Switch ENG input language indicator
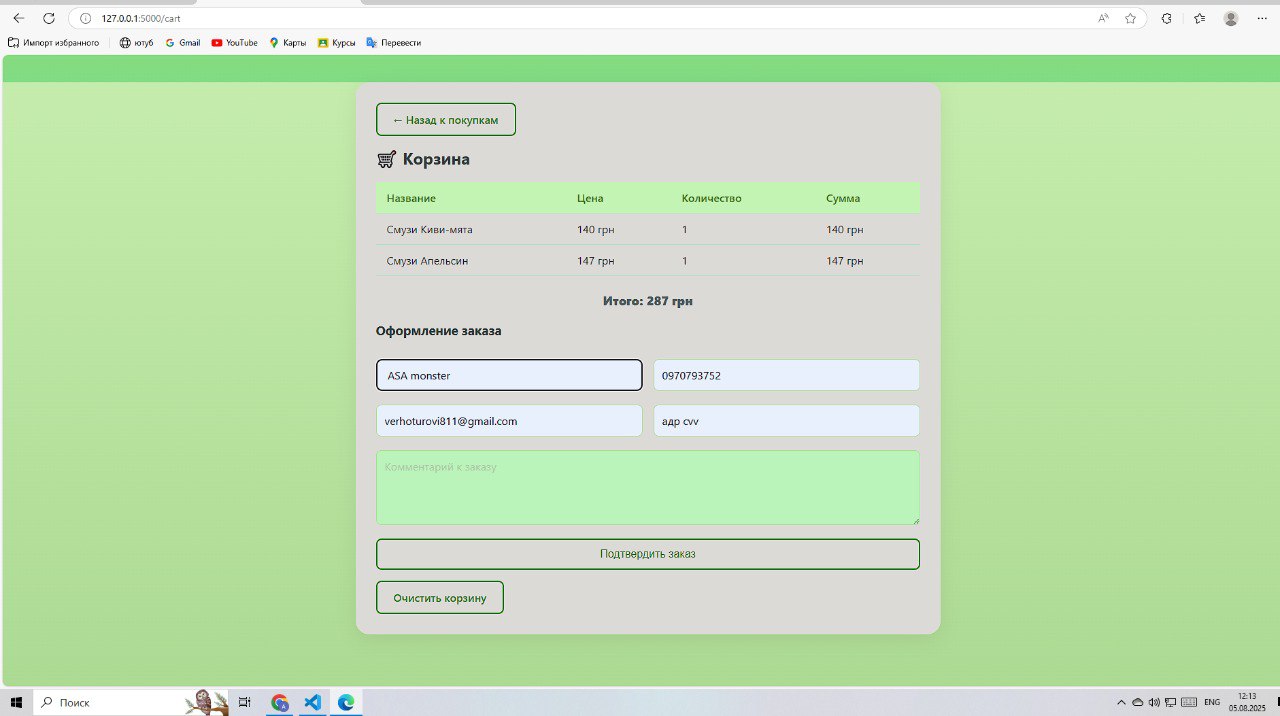Screen dimensions: 1280x716 point(1212,702)
